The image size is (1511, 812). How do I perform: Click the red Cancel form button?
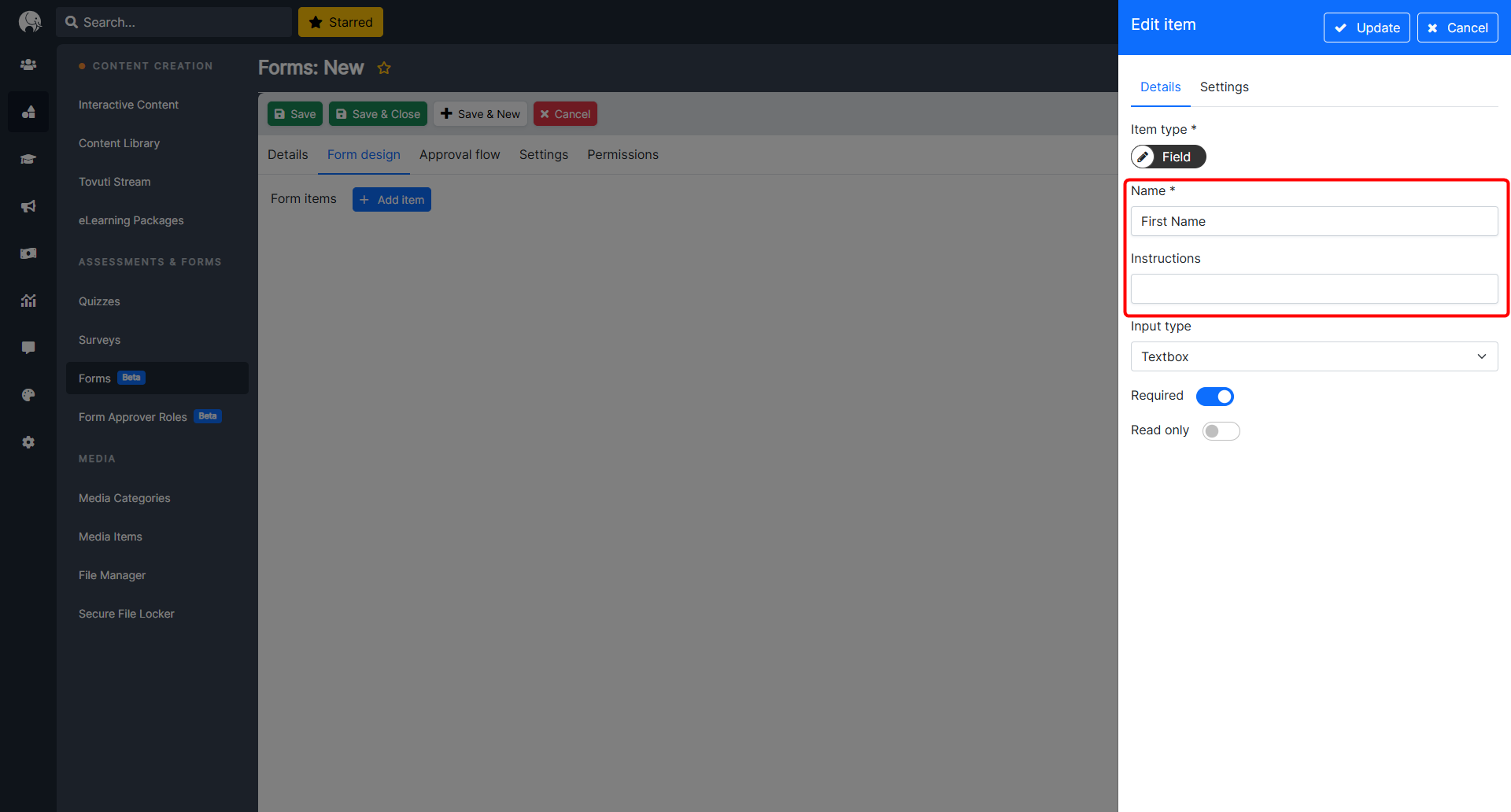click(x=565, y=114)
